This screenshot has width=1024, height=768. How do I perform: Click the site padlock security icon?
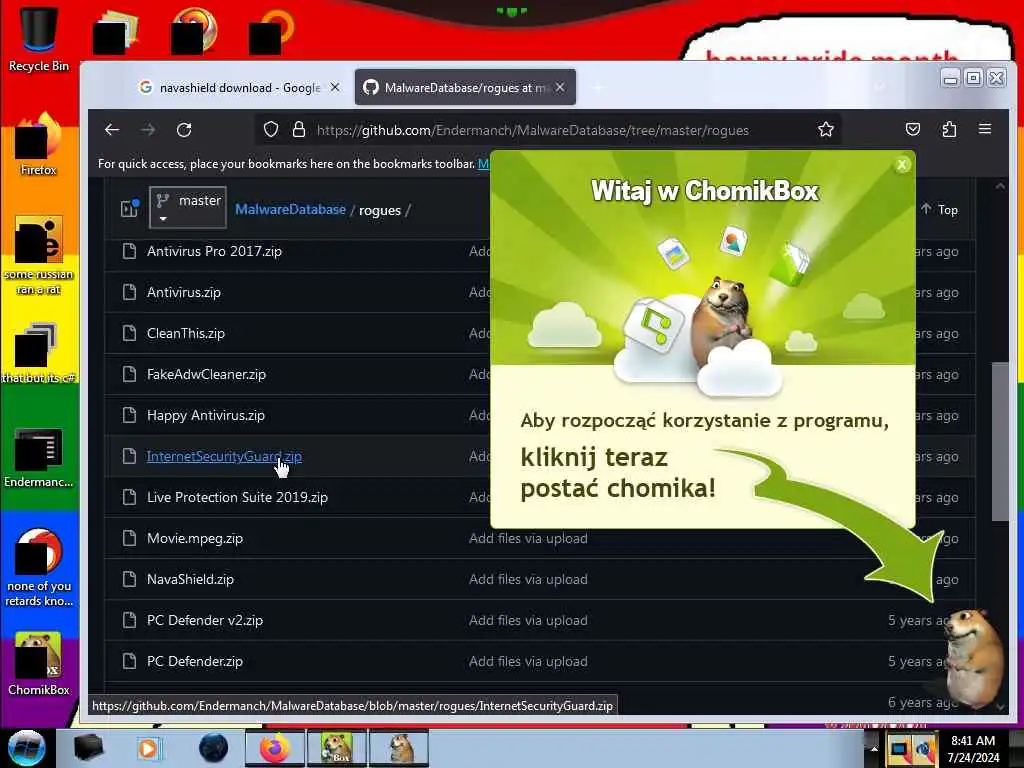tap(299, 130)
